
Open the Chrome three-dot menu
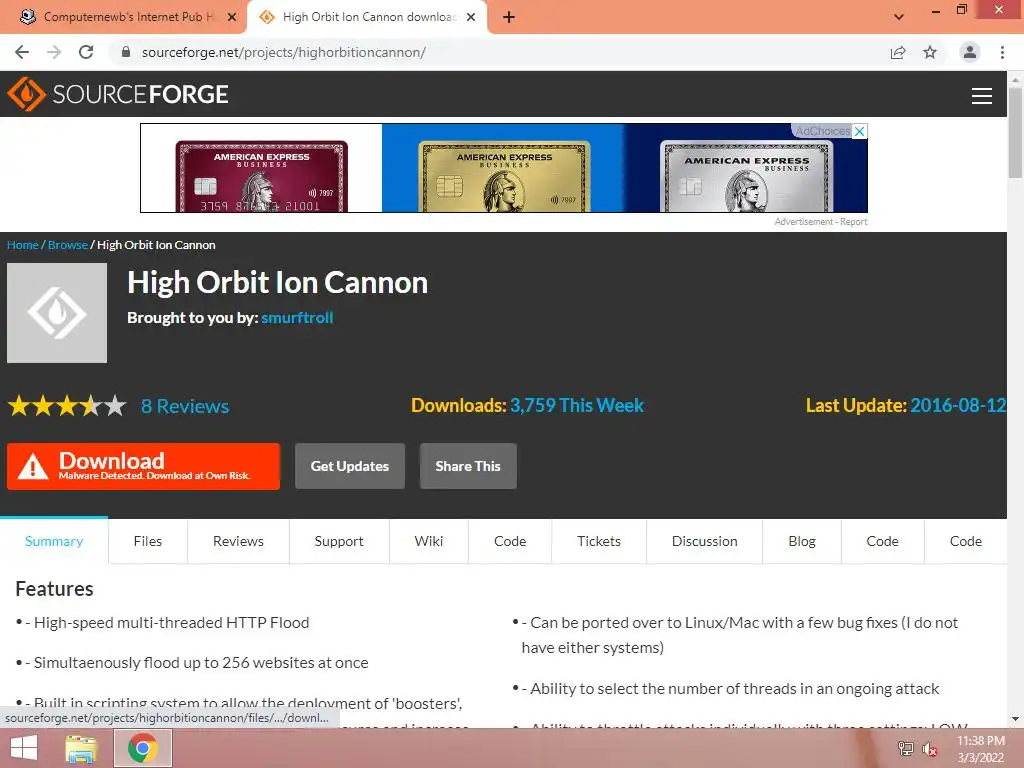coord(1002,52)
